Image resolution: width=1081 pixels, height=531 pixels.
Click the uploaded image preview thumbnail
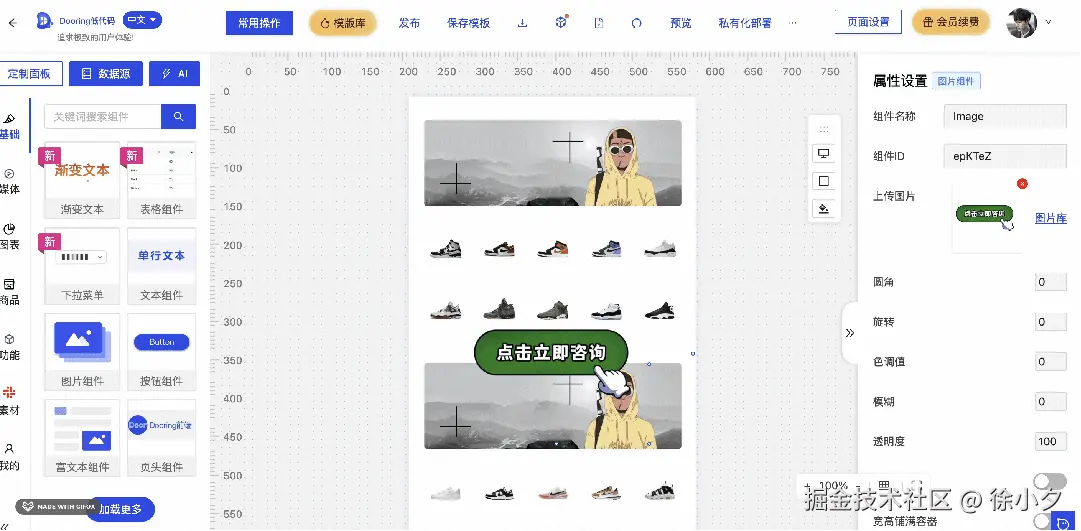click(x=987, y=217)
